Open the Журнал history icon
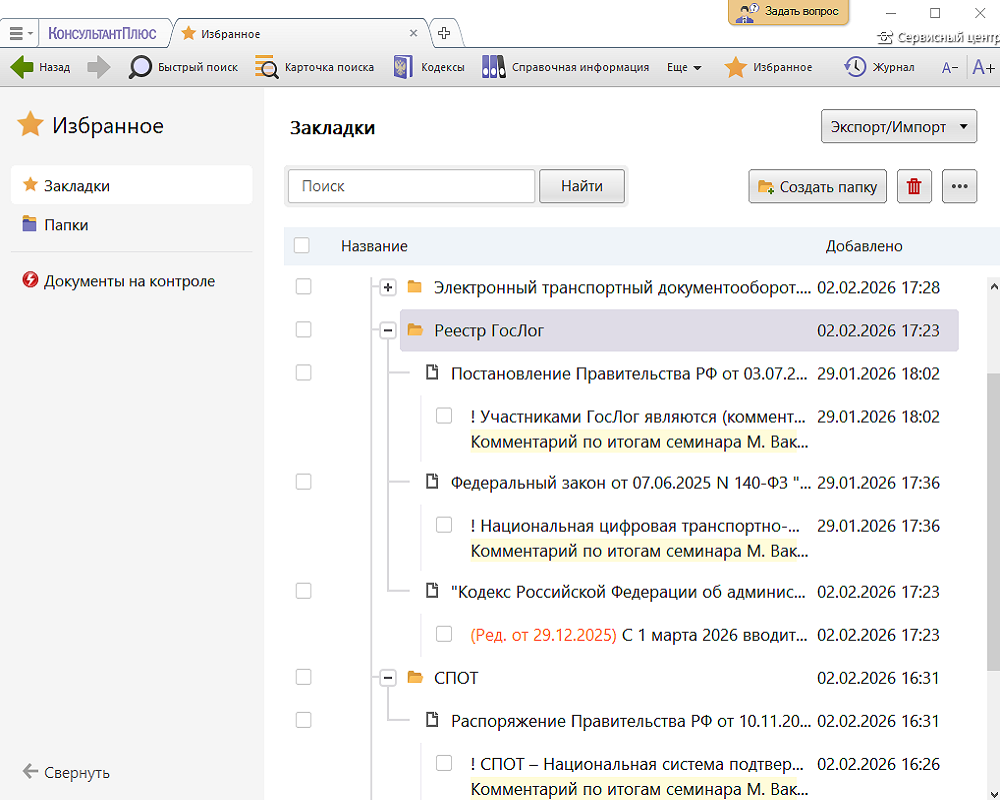 click(x=855, y=67)
